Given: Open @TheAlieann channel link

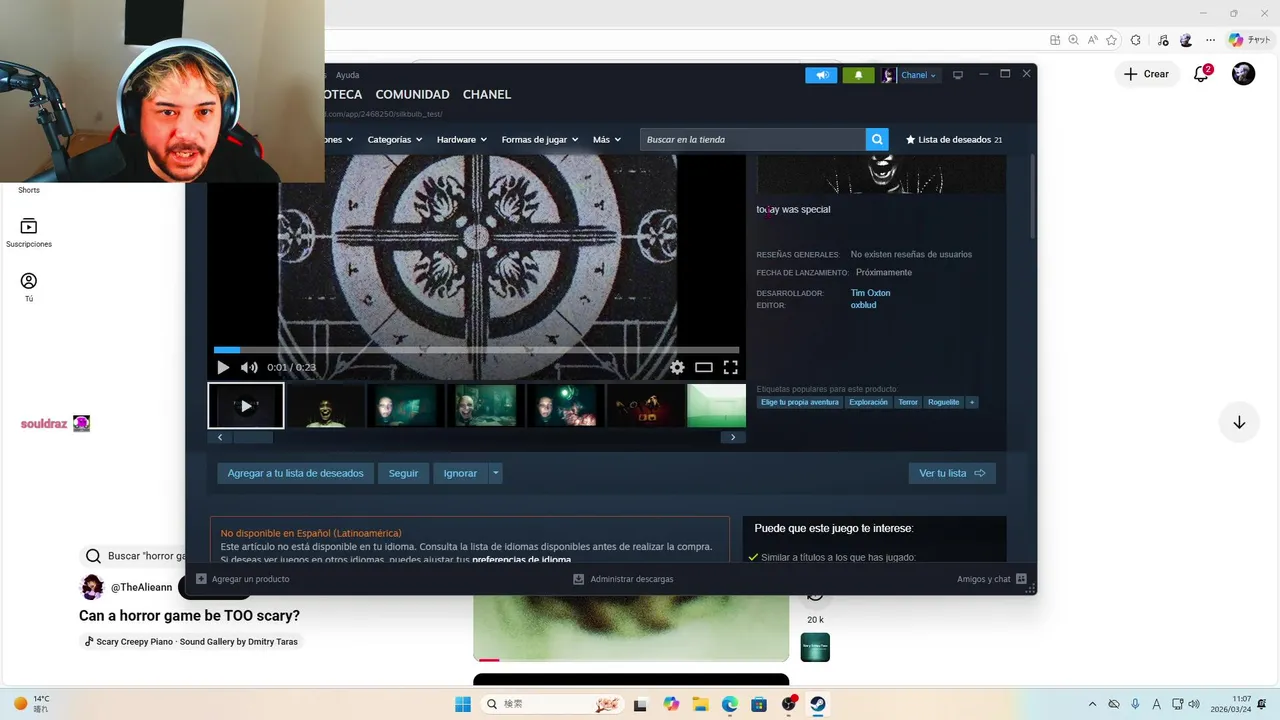Looking at the screenshot, I should (141, 587).
